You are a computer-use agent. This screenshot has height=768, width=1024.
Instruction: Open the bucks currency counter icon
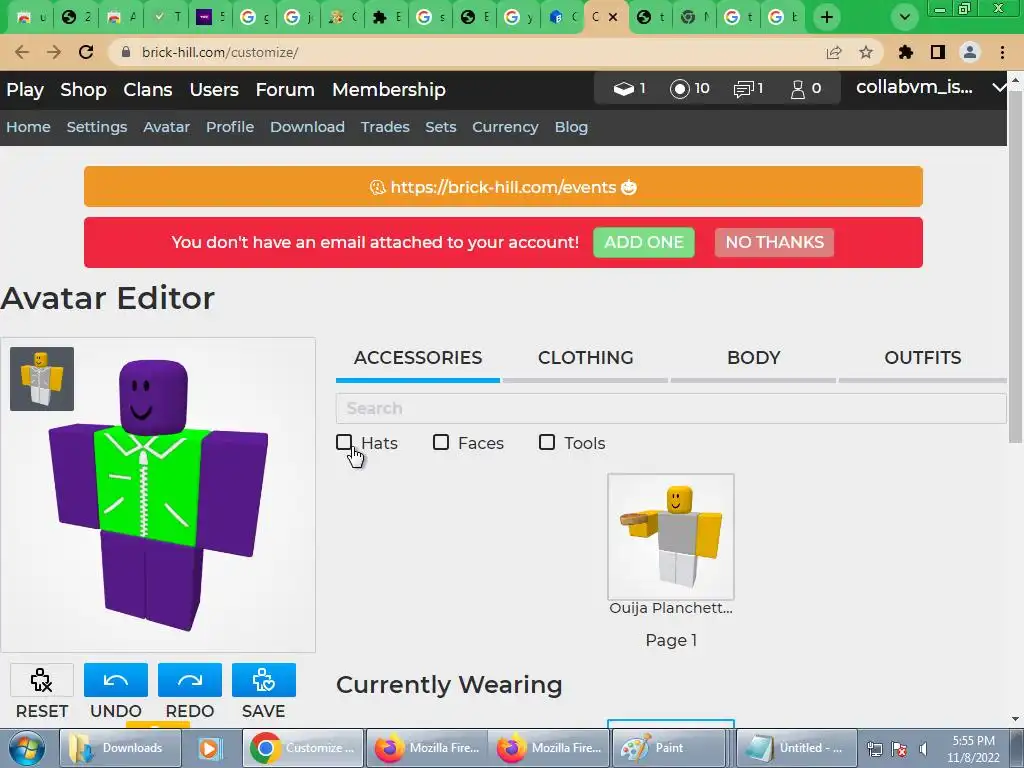pos(630,88)
